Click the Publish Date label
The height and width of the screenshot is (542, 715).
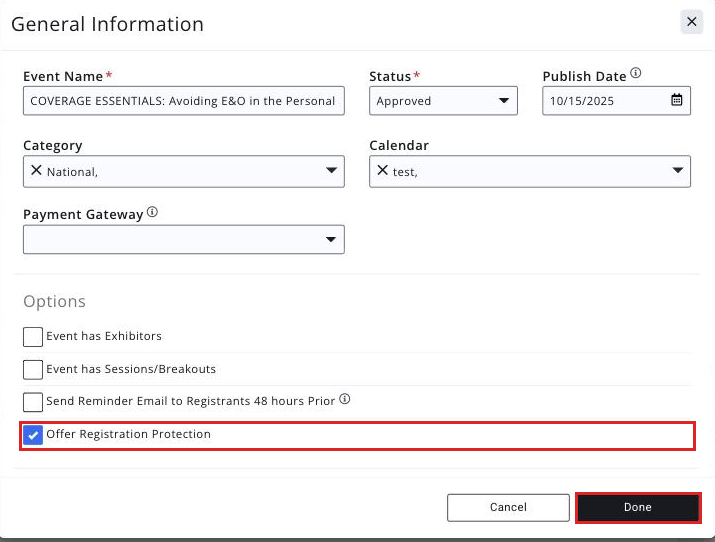click(584, 76)
